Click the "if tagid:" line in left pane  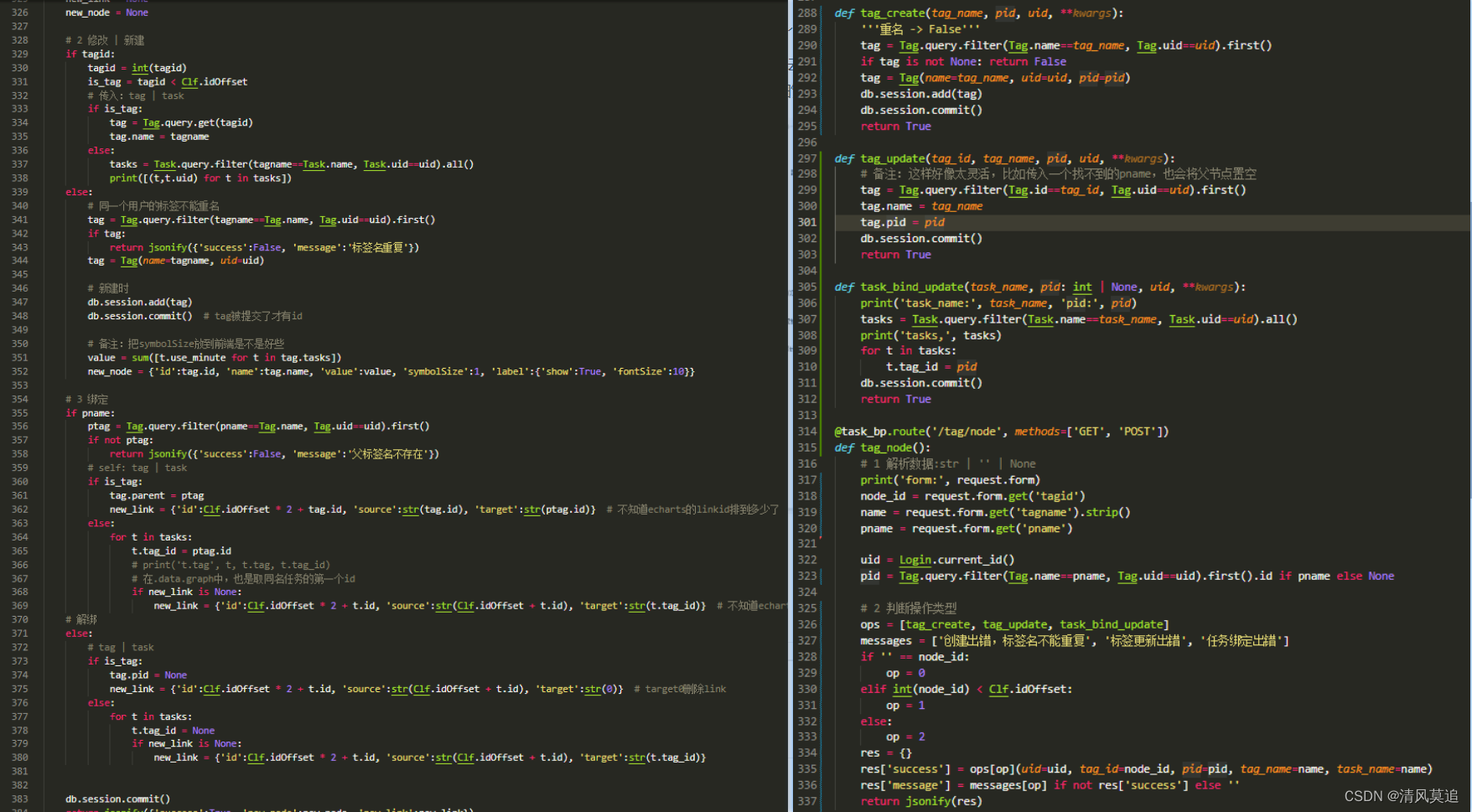click(x=91, y=54)
